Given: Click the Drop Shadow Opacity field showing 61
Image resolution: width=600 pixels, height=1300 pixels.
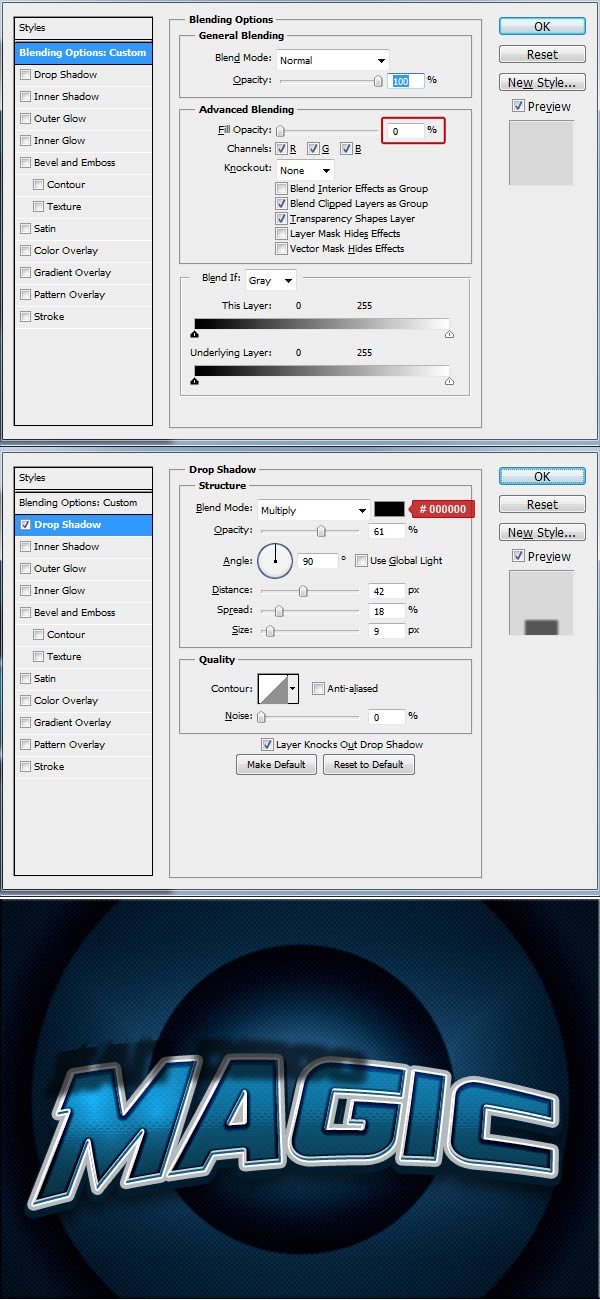Looking at the screenshot, I should click(x=387, y=531).
